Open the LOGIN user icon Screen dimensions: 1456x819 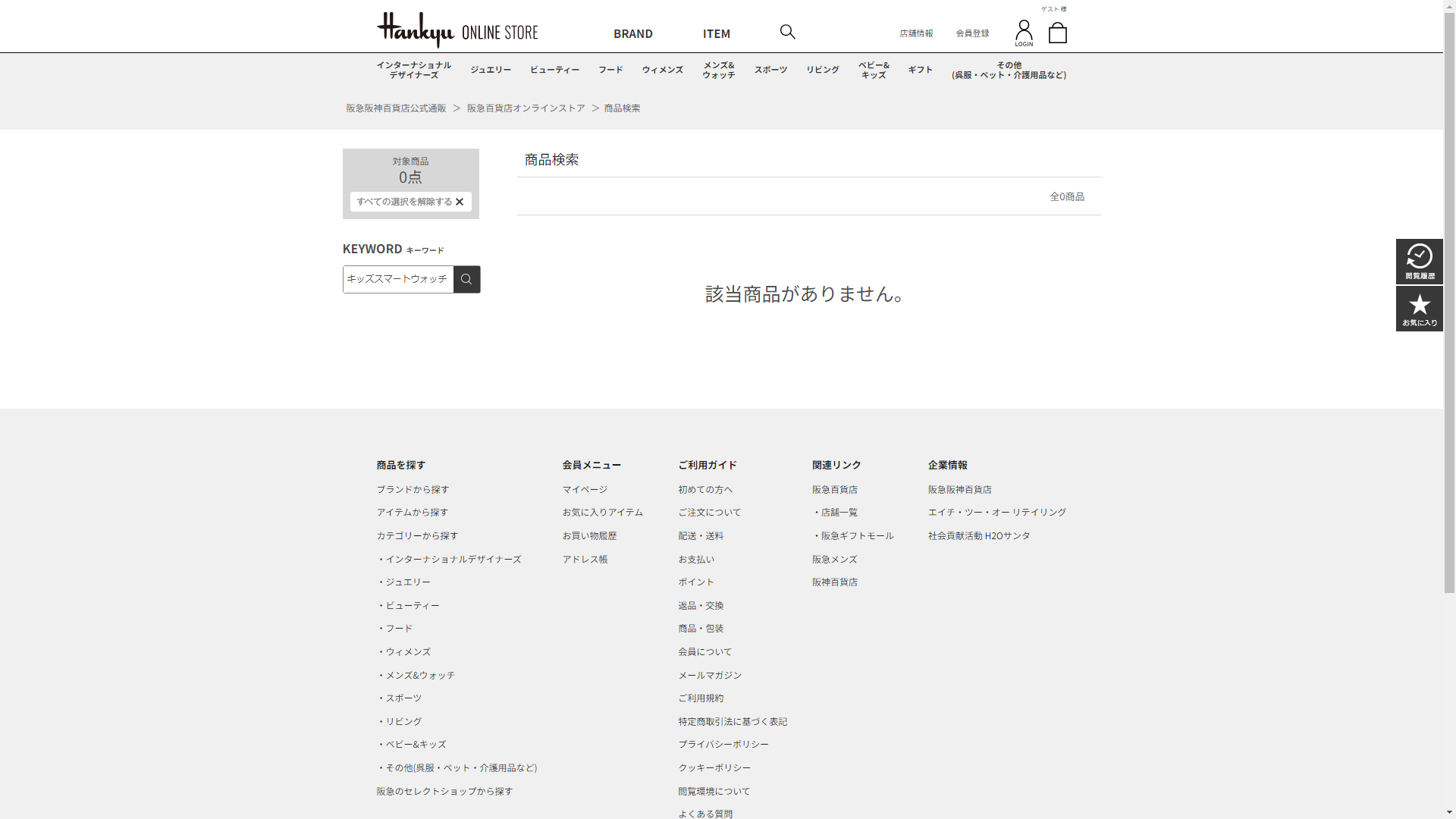point(1023,33)
